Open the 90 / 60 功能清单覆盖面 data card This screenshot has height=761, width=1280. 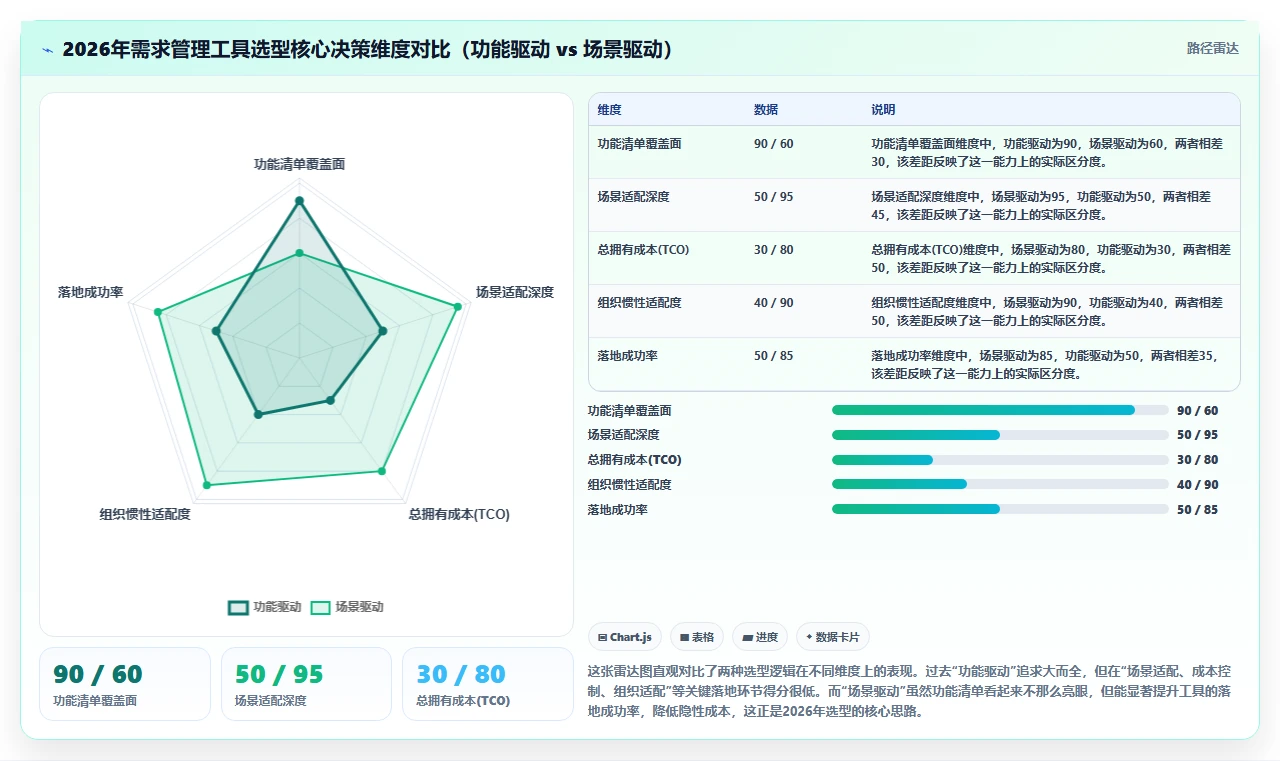tap(125, 684)
